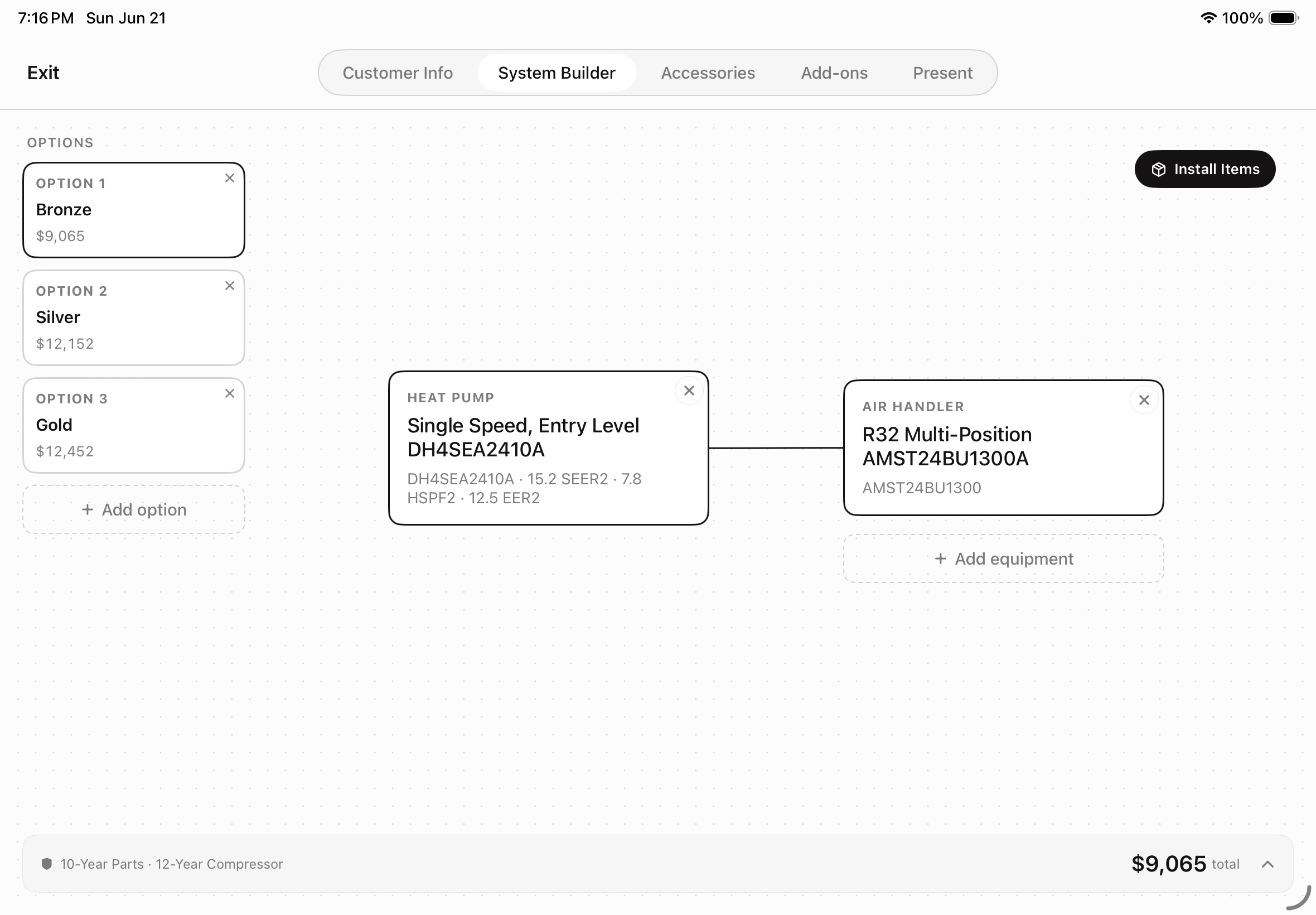
Task: Select the Bronze option card
Action: (133, 210)
